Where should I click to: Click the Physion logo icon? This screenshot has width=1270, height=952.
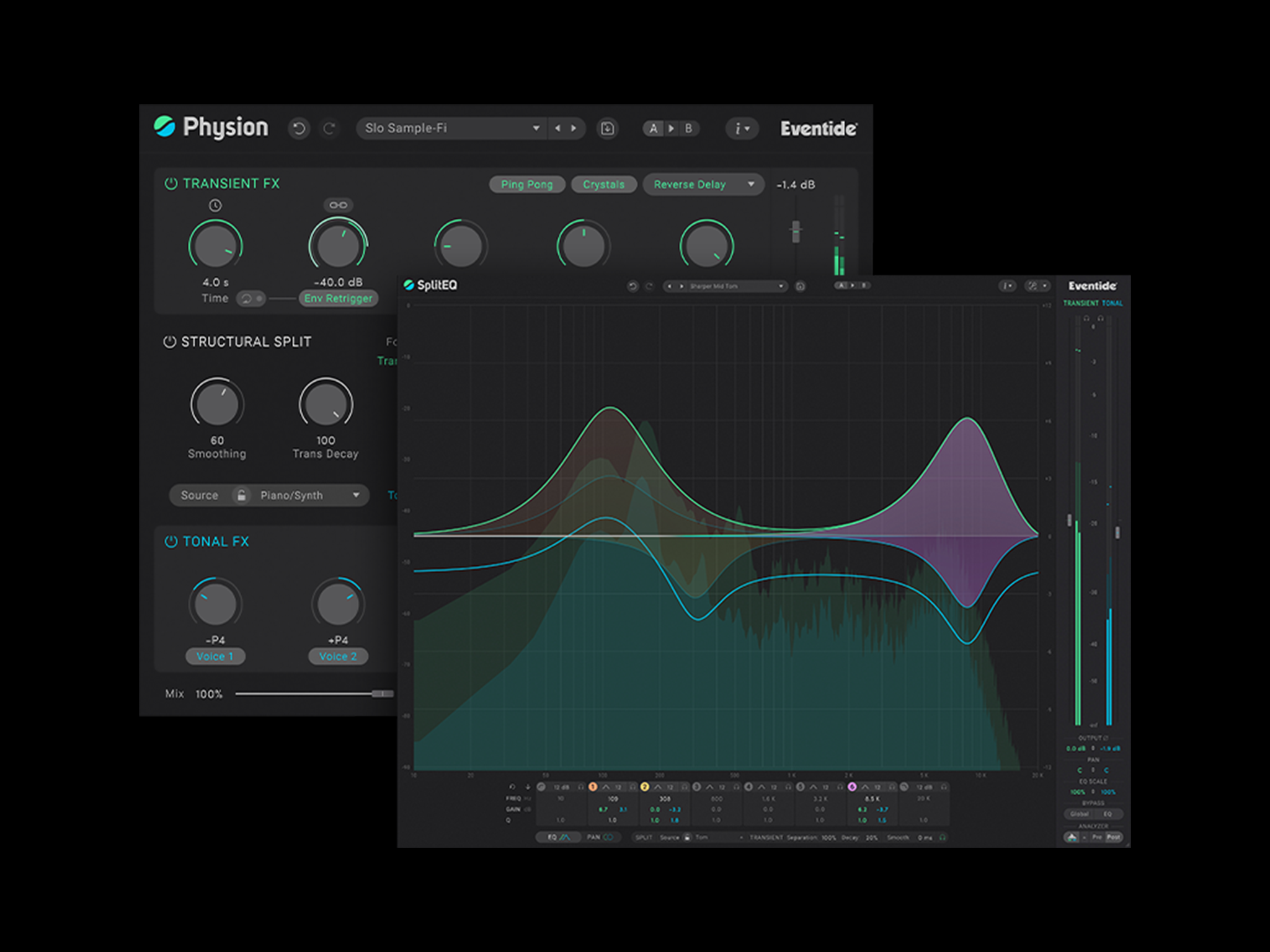click(x=164, y=126)
